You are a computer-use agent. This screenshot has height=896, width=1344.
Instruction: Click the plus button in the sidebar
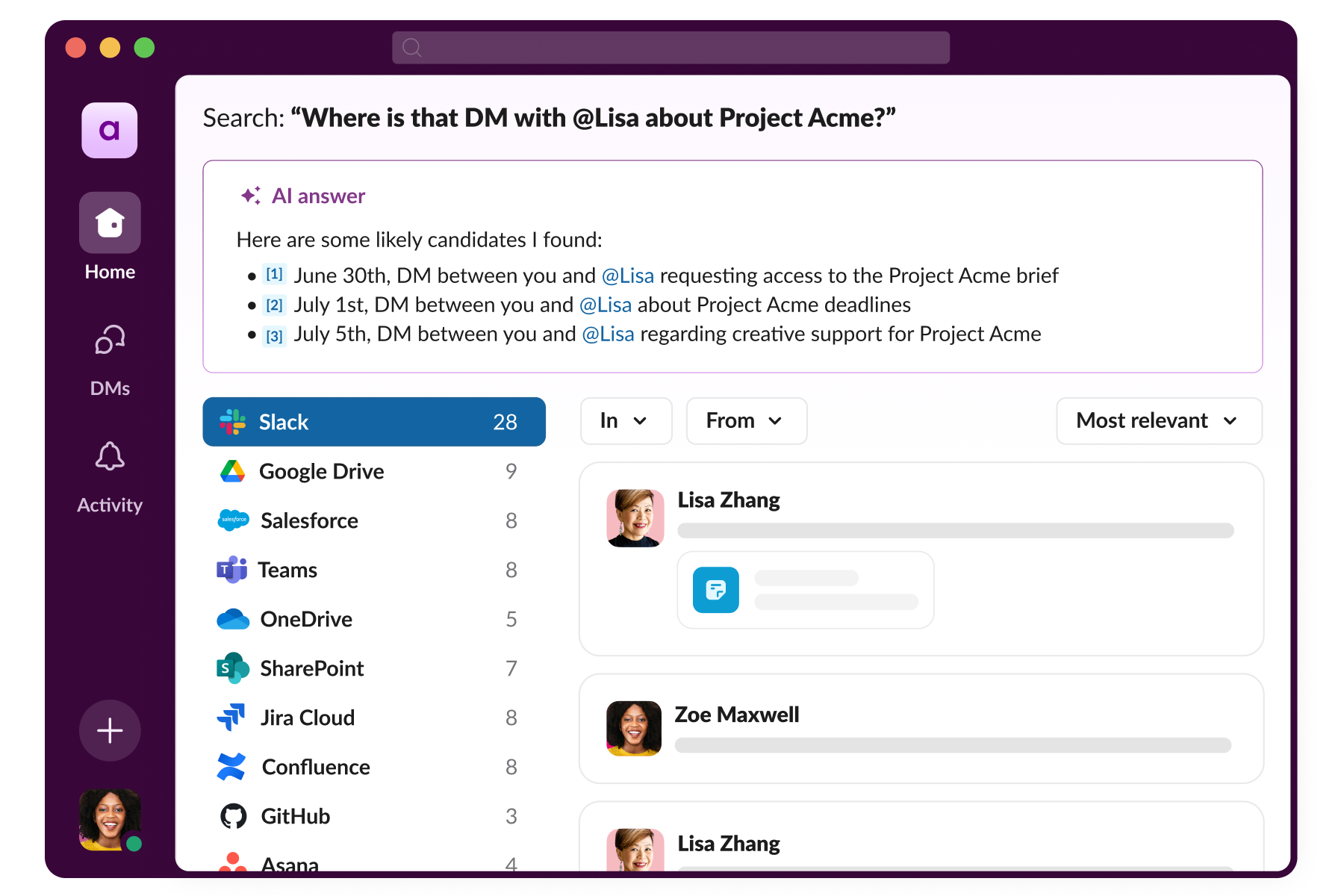point(110,730)
